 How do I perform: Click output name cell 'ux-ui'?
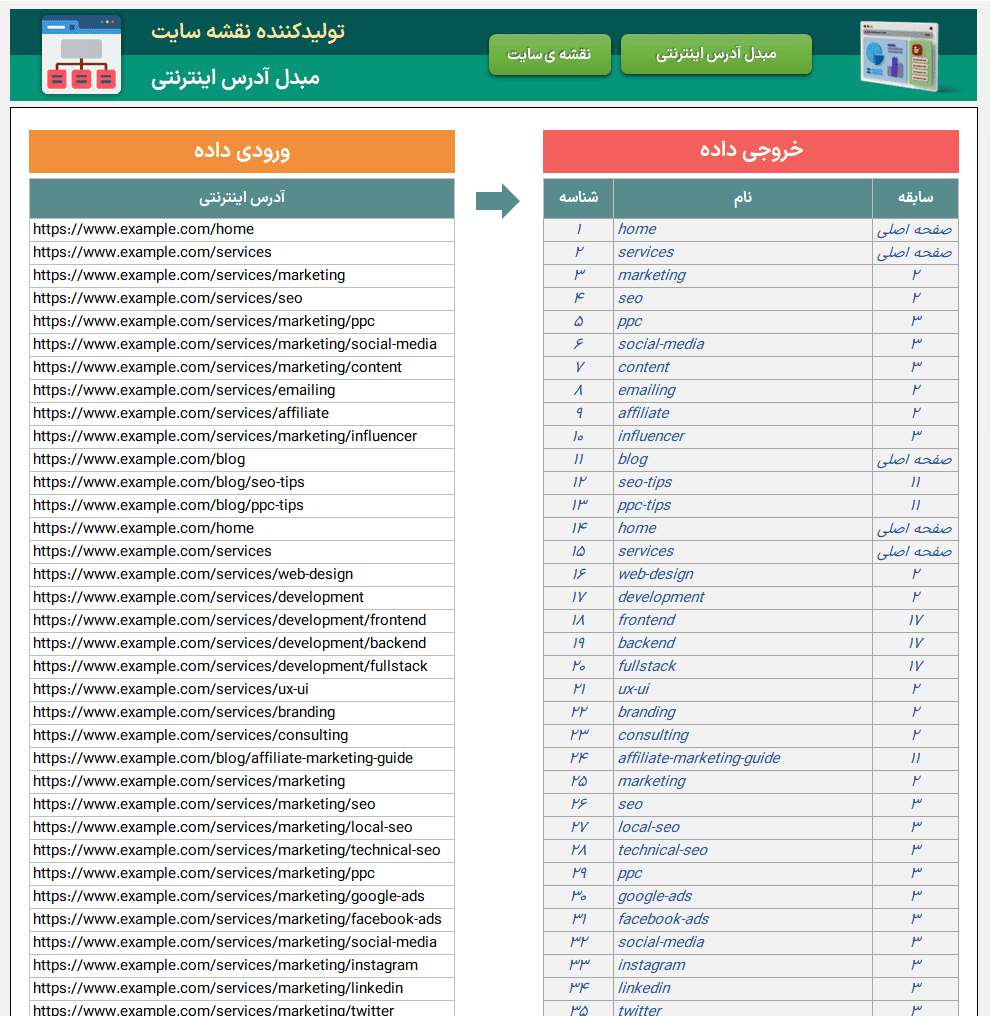(743, 689)
